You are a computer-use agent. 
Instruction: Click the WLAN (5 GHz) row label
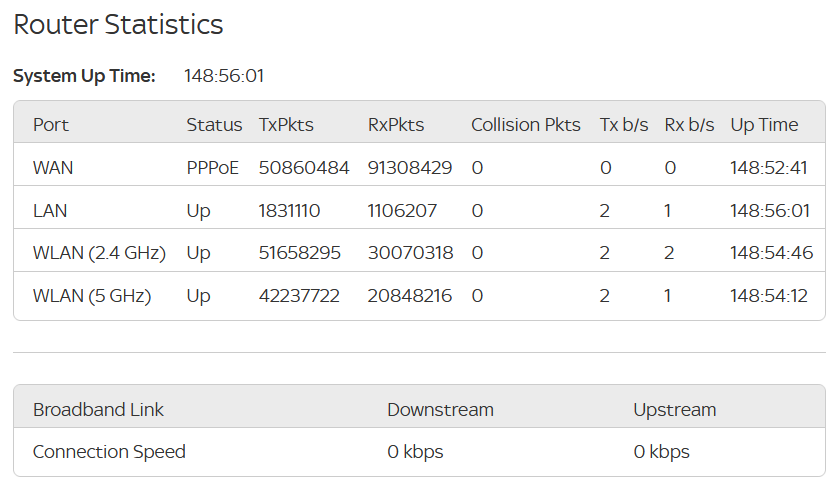click(x=92, y=296)
